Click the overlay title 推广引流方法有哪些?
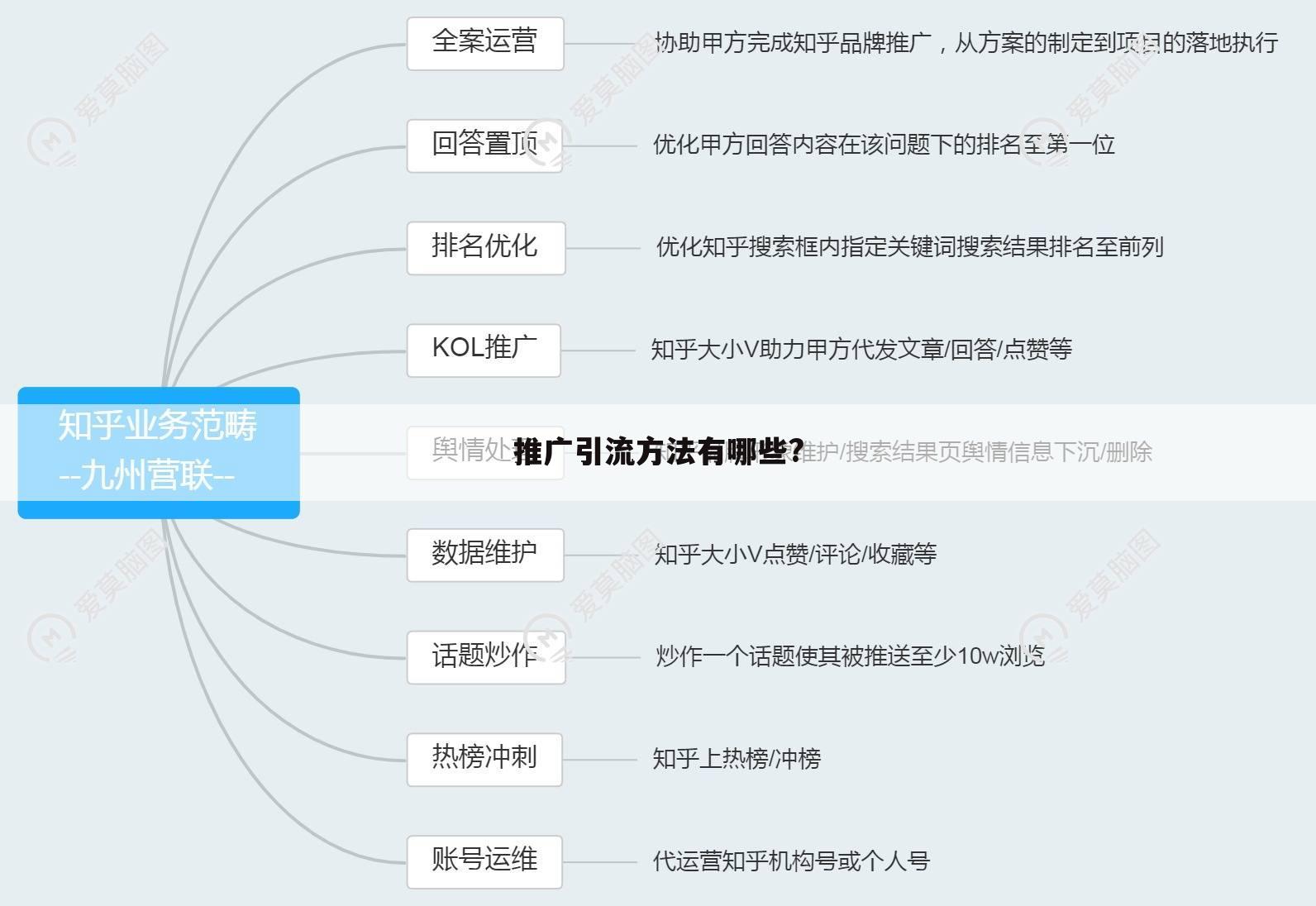This screenshot has height=906, width=1316. pyautogui.click(x=659, y=452)
